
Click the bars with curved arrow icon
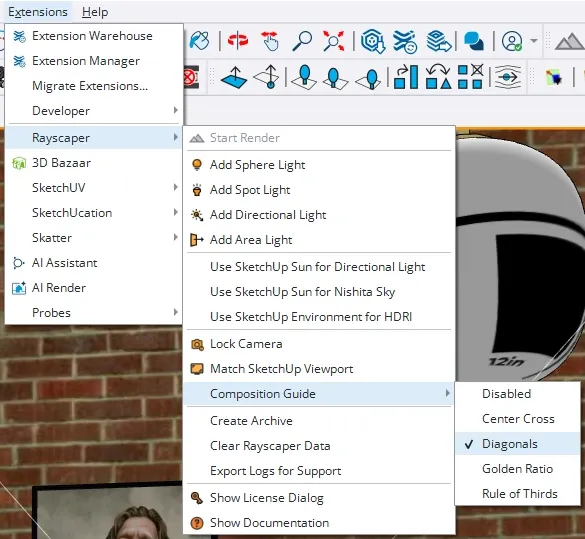(x=406, y=77)
